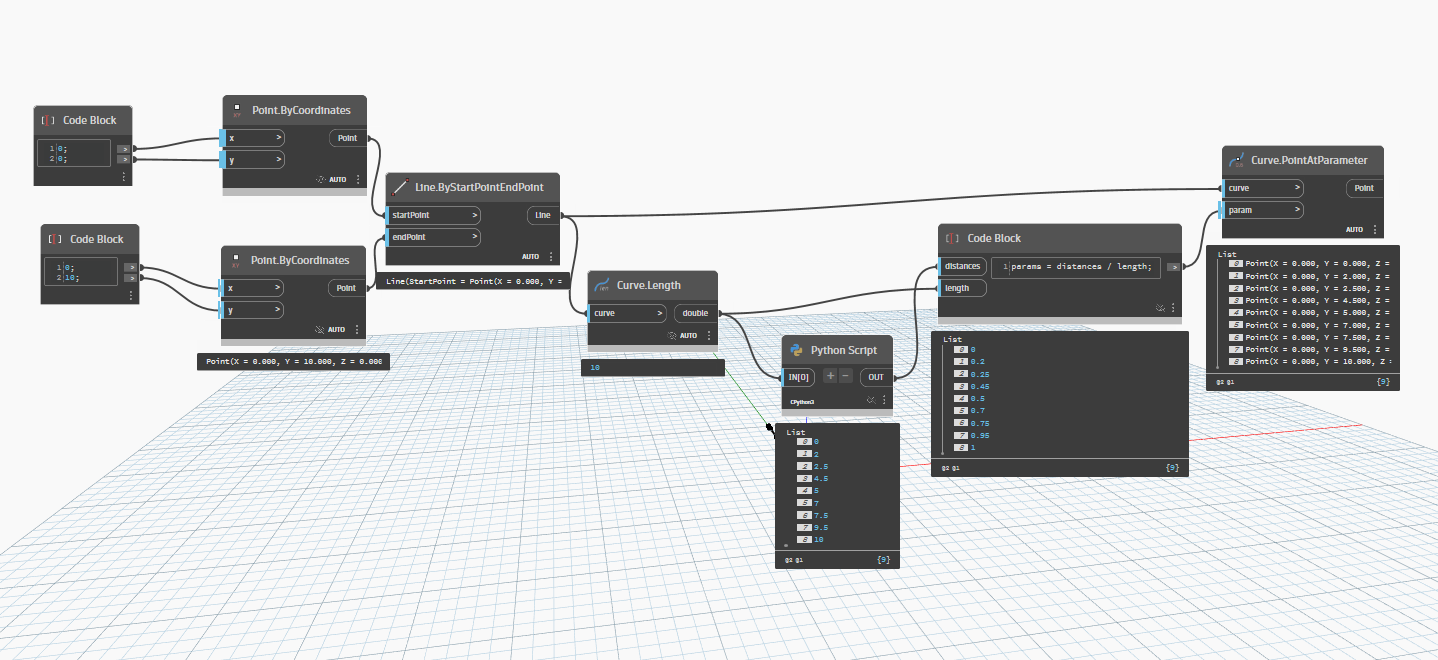The image size is (1438, 660).
Task: Click code field with params = distances / length
Action: (1076, 267)
